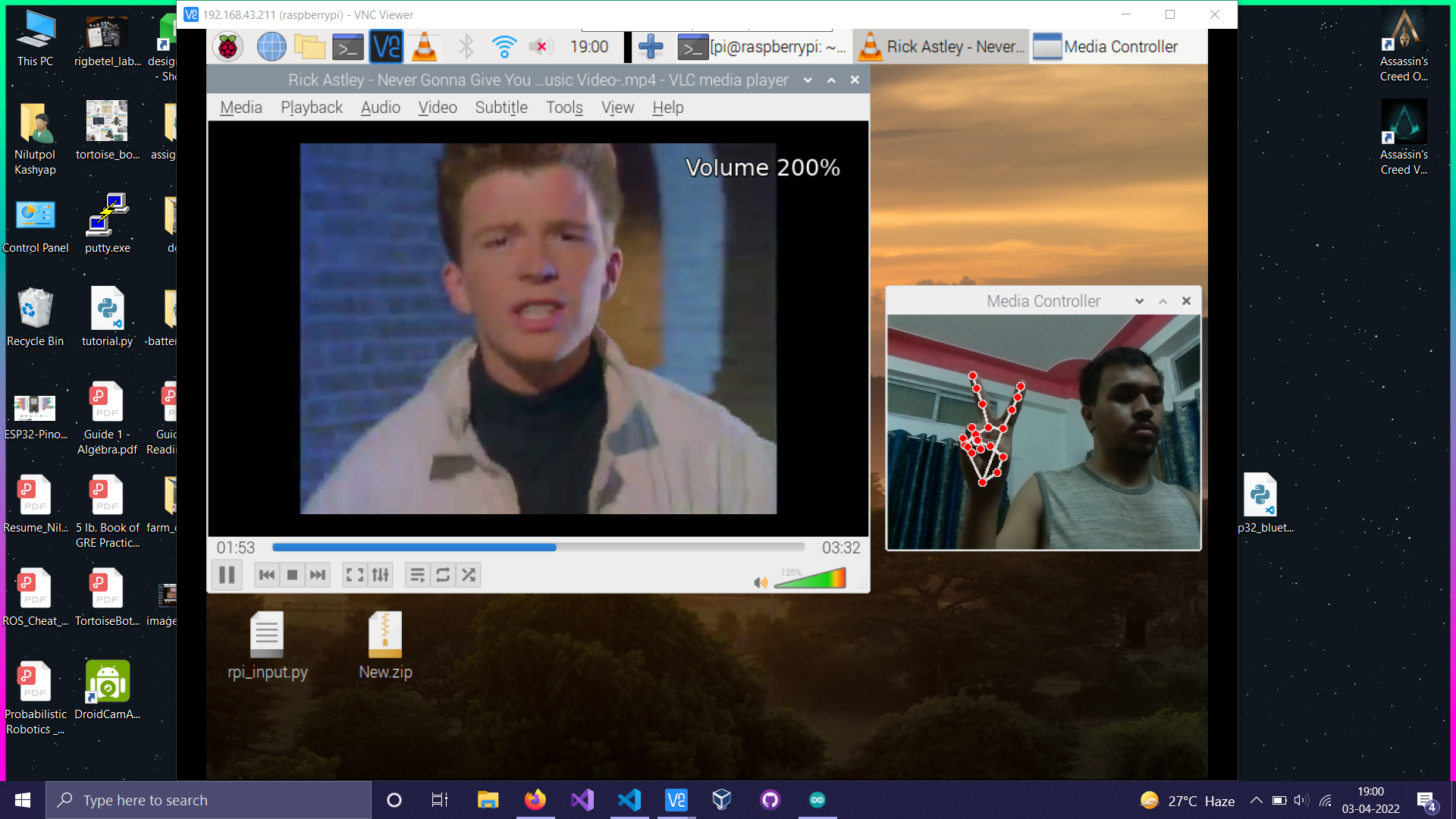This screenshot has width=1456, height=819.
Task: Toggle VLC fullscreen mode button
Action: pyautogui.click(x=354, y=575)
